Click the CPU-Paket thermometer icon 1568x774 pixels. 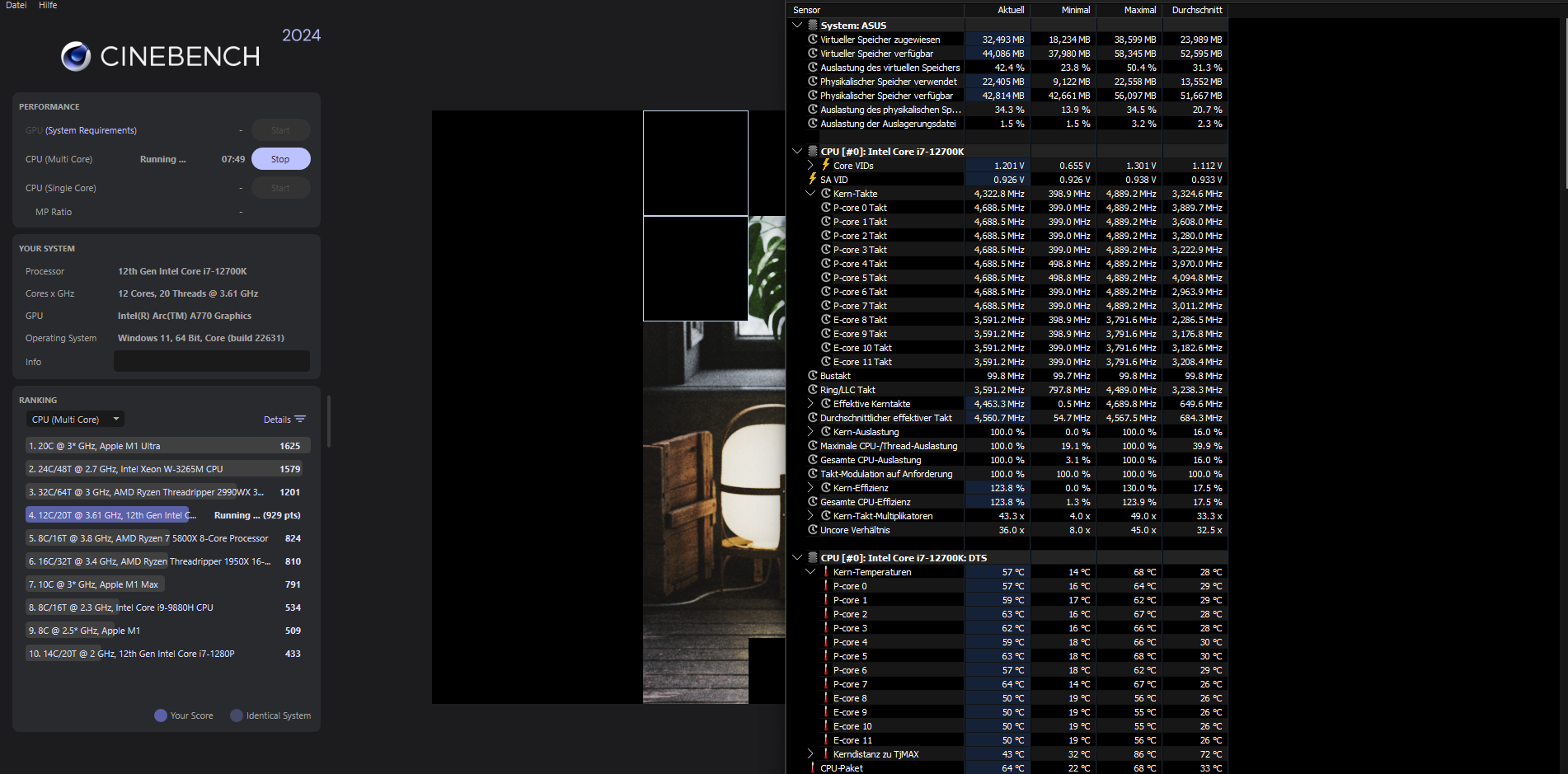[813, 768]
